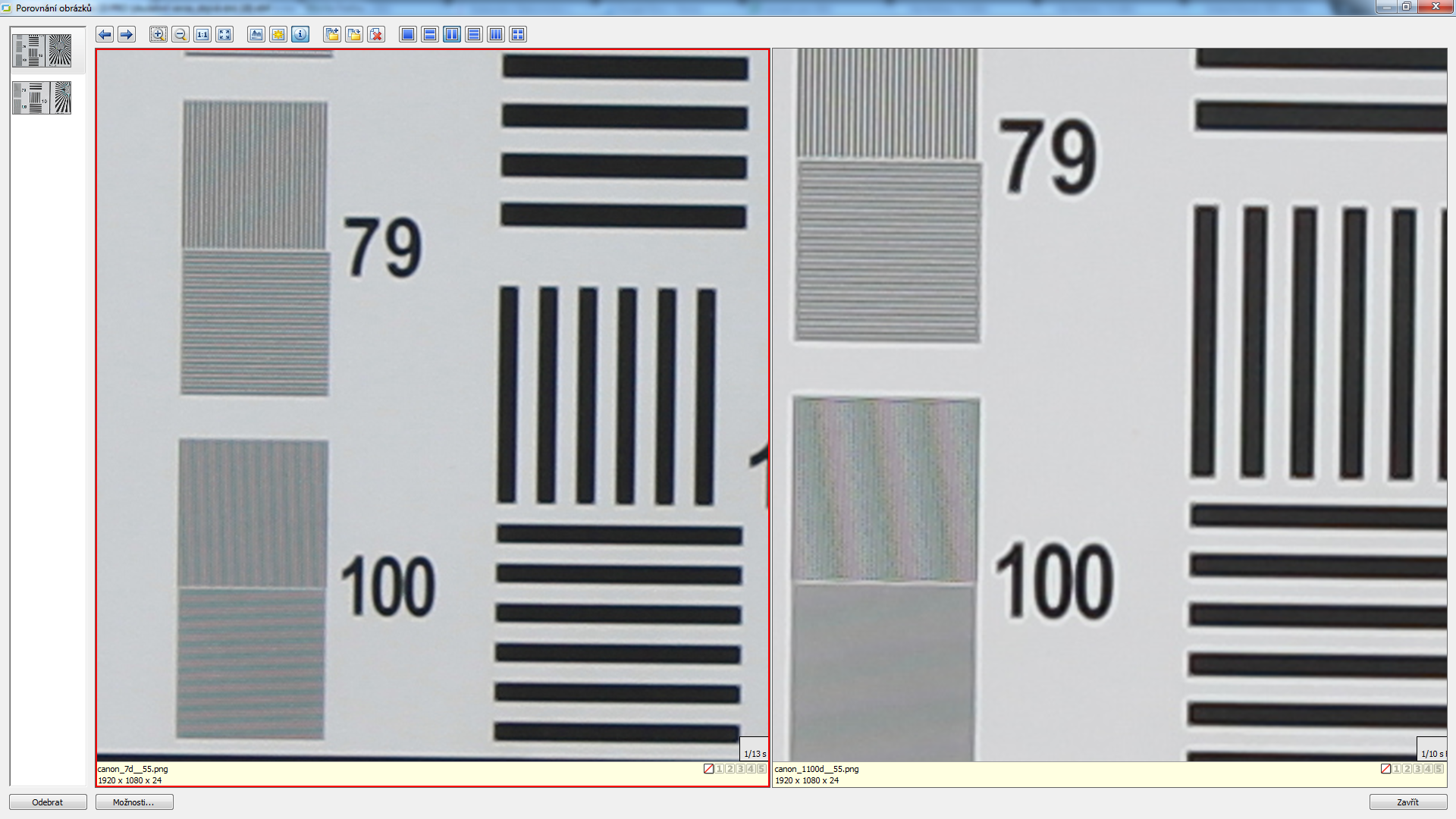Toggle the histogram display icon

[256, 34]
